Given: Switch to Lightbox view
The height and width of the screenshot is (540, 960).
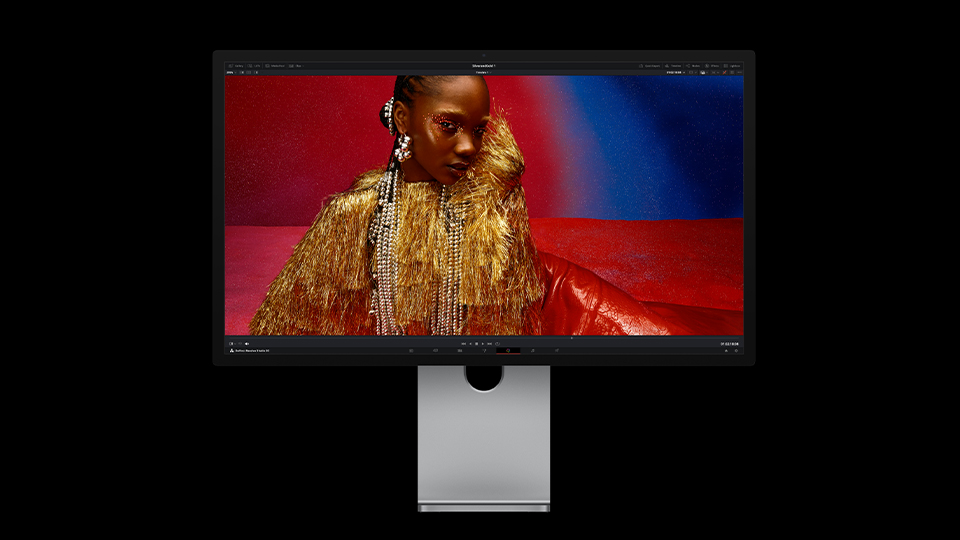Looking at the screenshot, I should pos(732,66).
